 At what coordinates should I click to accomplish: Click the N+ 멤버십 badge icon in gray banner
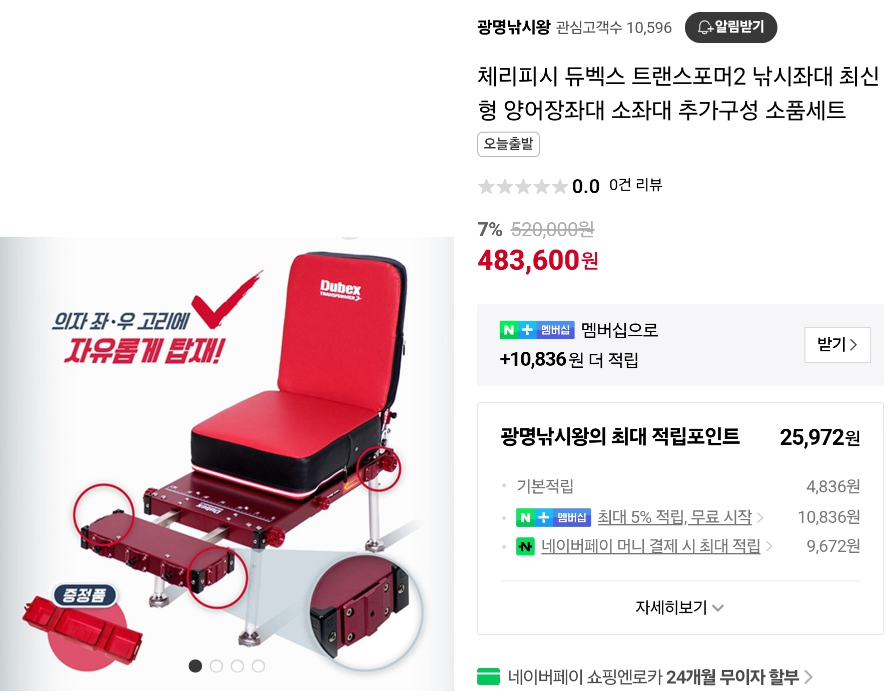(x=536, y=329)
